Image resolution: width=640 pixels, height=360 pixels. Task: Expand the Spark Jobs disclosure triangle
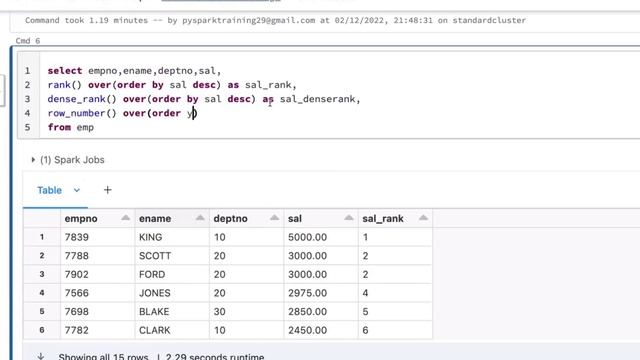pyautogui.click(x=33, y=160)
